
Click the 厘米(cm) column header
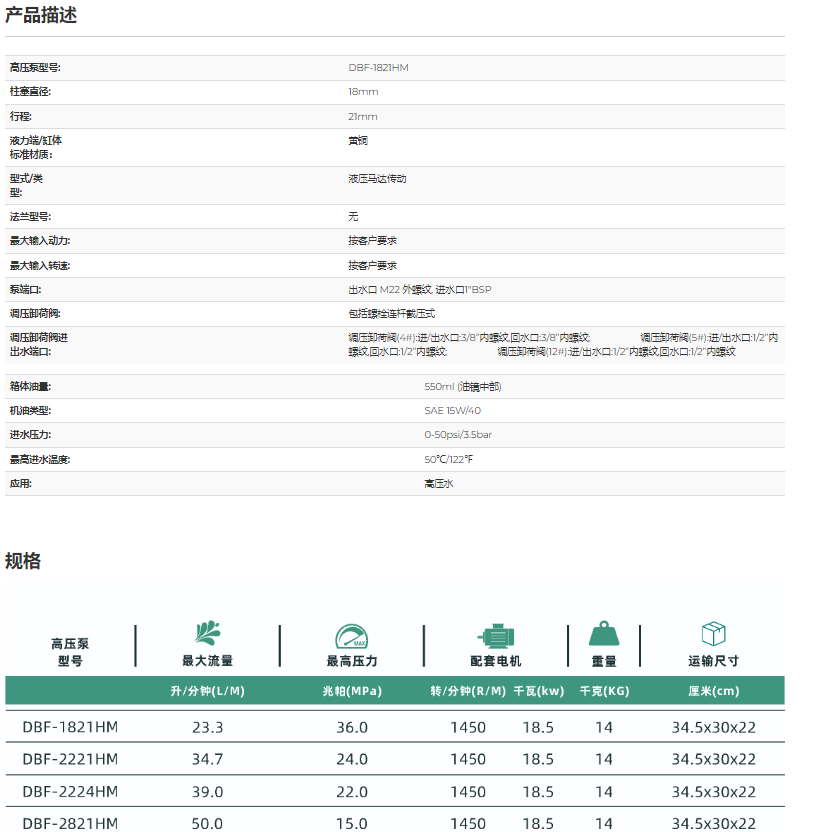[x=713, y=691]
